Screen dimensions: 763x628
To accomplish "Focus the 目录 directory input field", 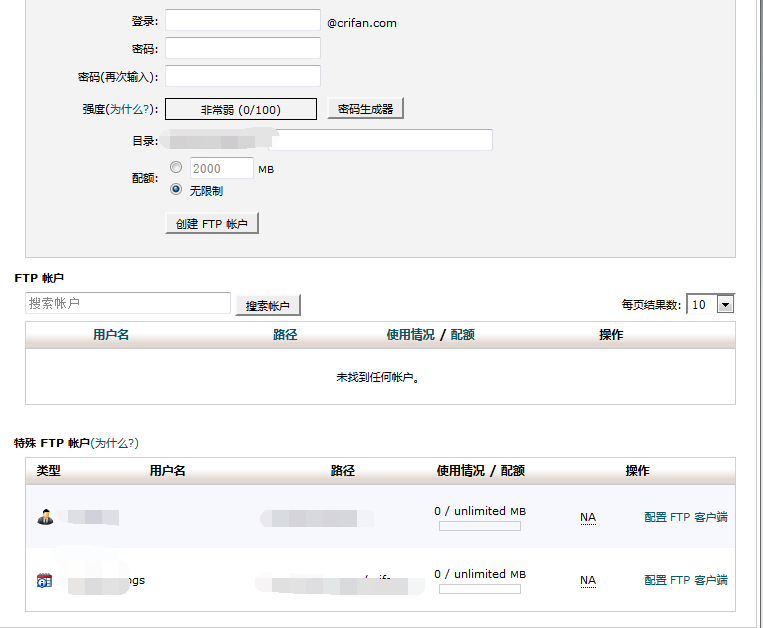I will click(382, 140).
